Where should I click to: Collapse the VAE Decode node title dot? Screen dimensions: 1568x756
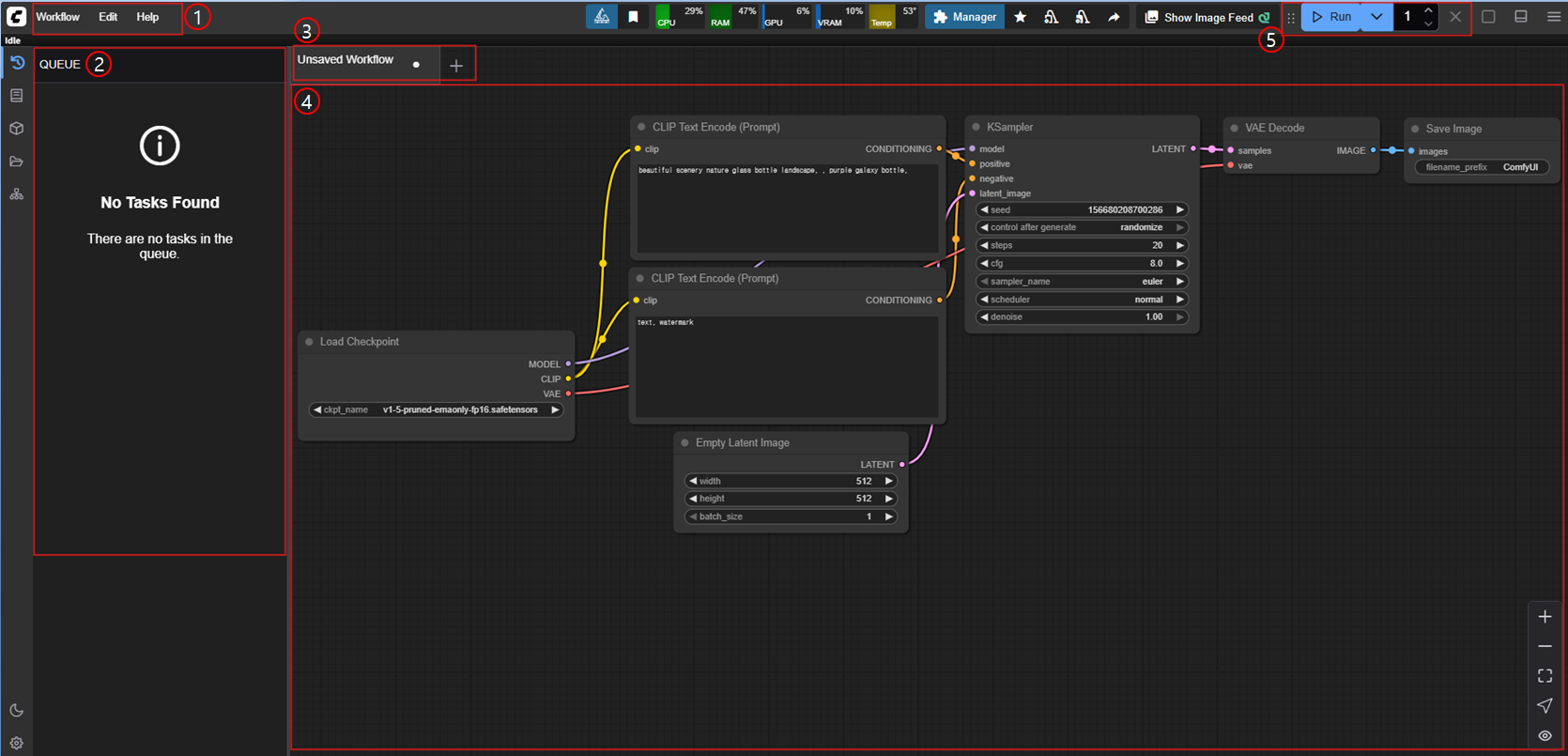[1235, 128]
